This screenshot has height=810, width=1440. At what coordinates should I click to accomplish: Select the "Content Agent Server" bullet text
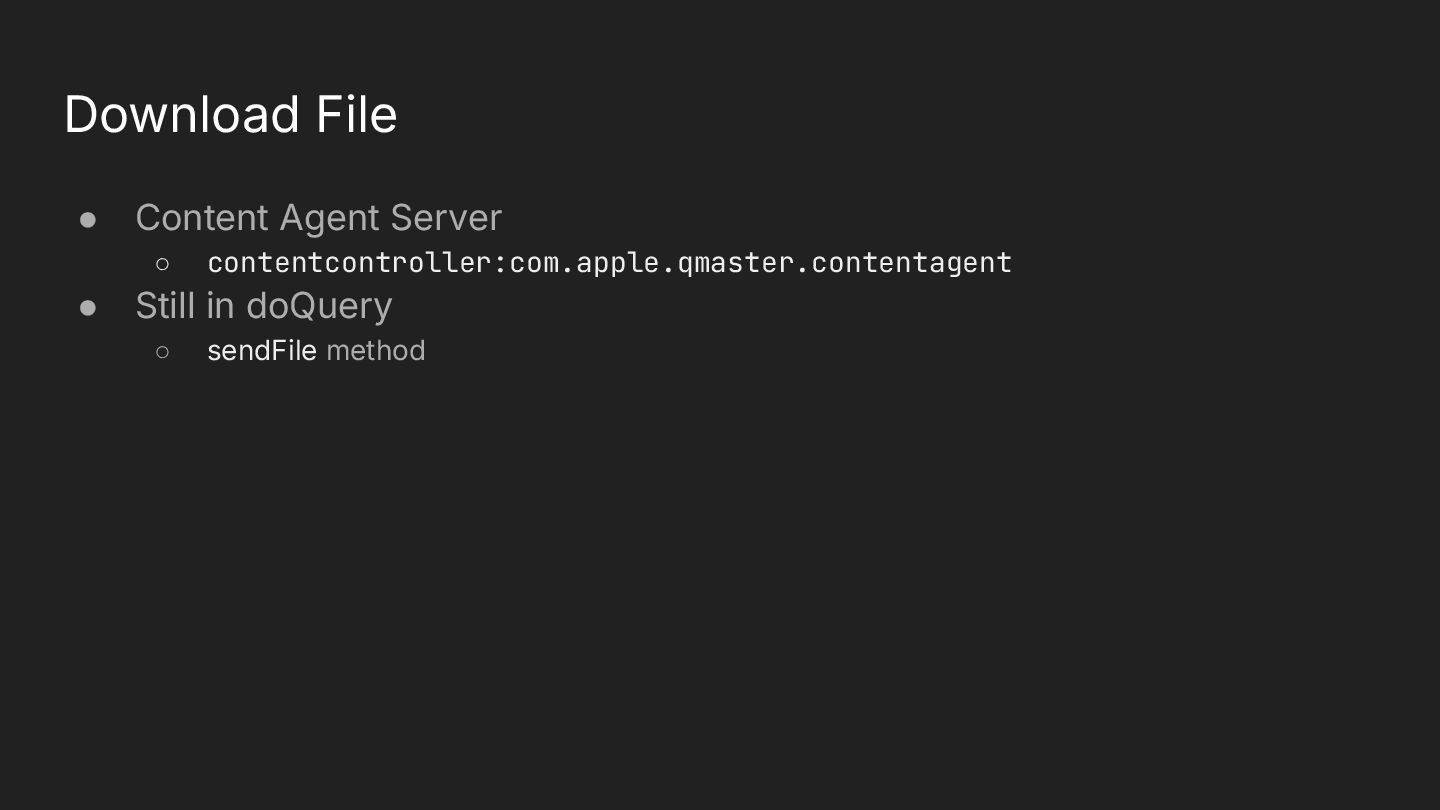[318, 218]
